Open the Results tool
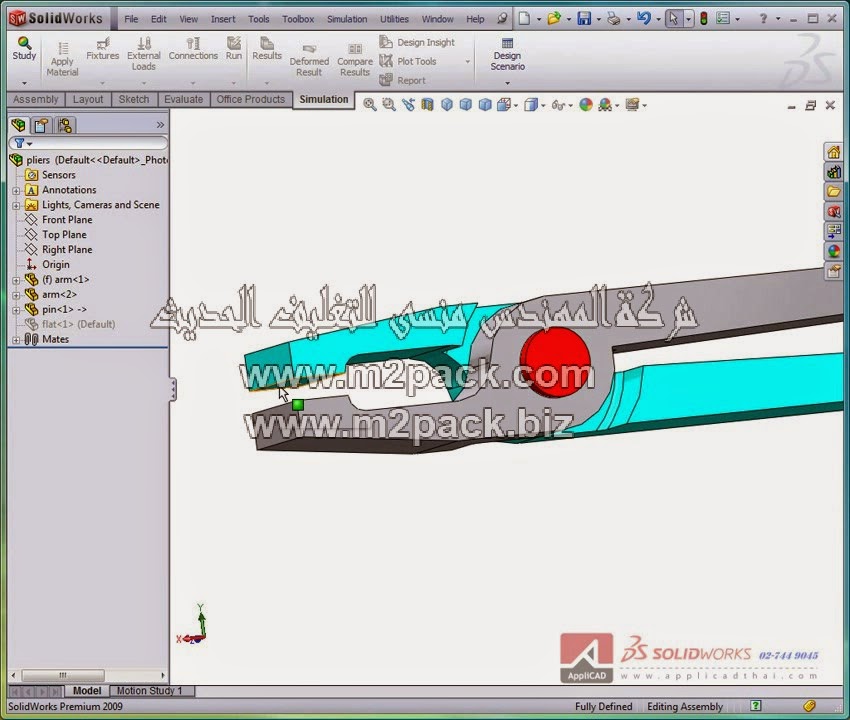The image size is (850, 720). point(267,48)
